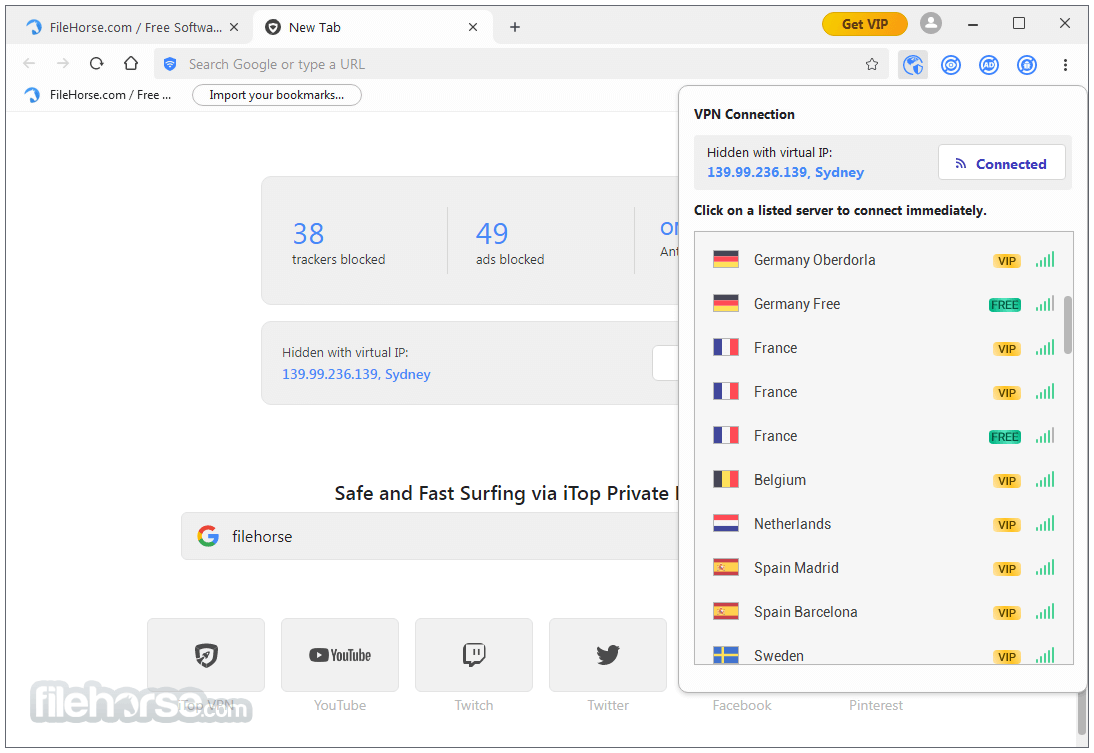Close the FileHorse.com tab
This screenshot has height=753, width=1094.
coord(234,27)
